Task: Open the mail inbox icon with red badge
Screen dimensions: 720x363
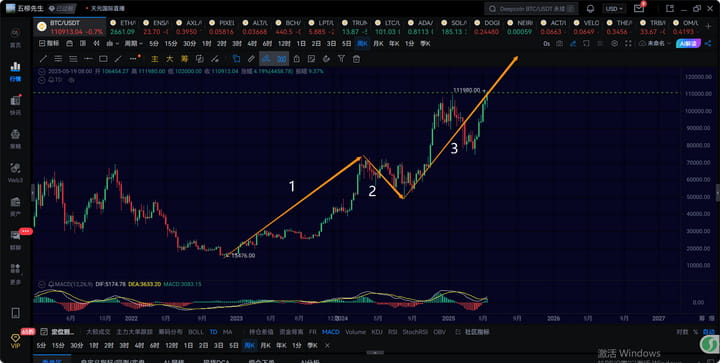Action: [639, 8]
